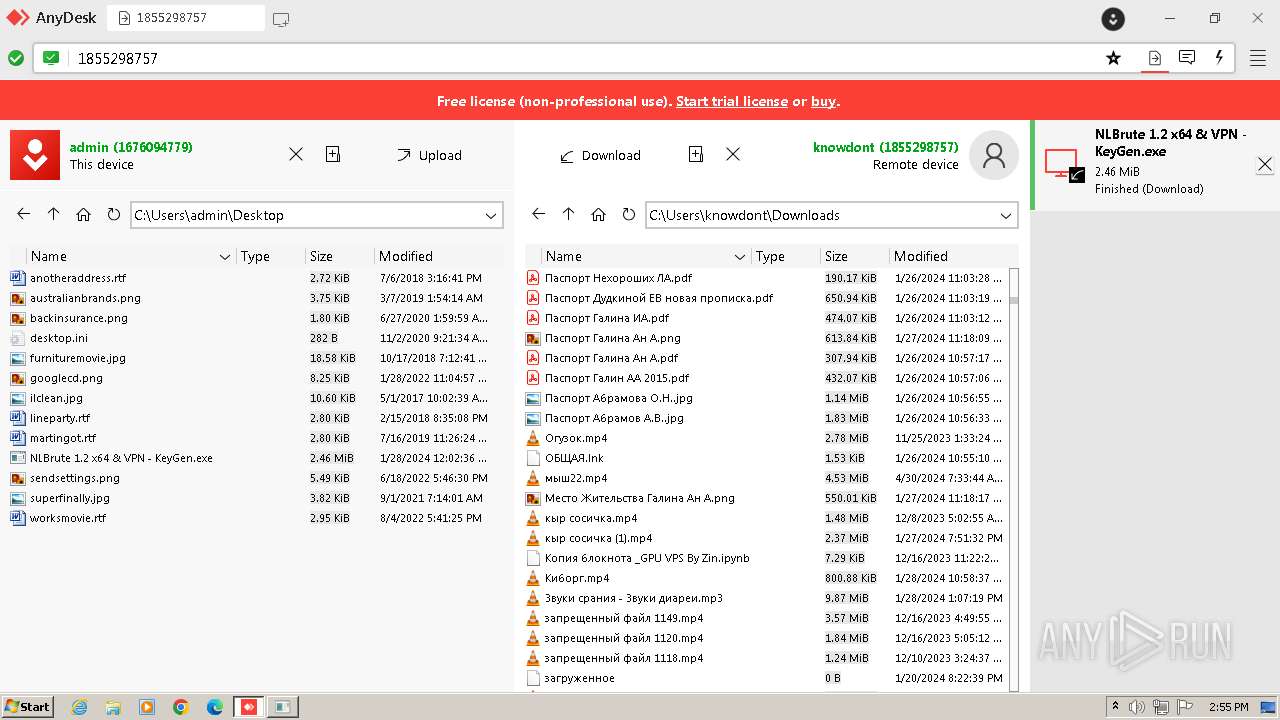Screen dimensions: 1280x720
Task: Click the new session monitor icon
Action: coord(281,18)
